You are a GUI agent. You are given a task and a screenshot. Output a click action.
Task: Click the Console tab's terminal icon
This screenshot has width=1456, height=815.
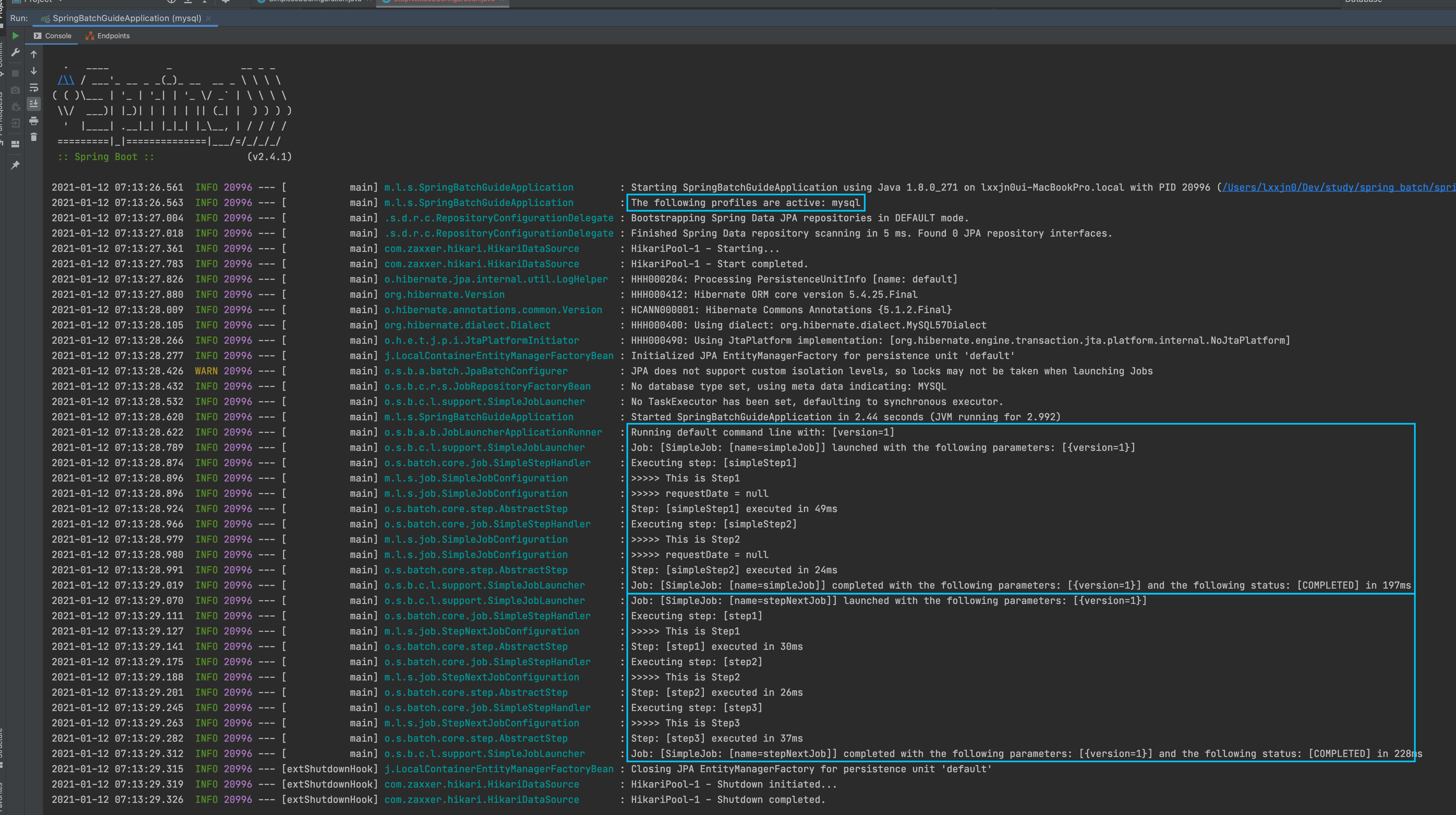(37, 36)
